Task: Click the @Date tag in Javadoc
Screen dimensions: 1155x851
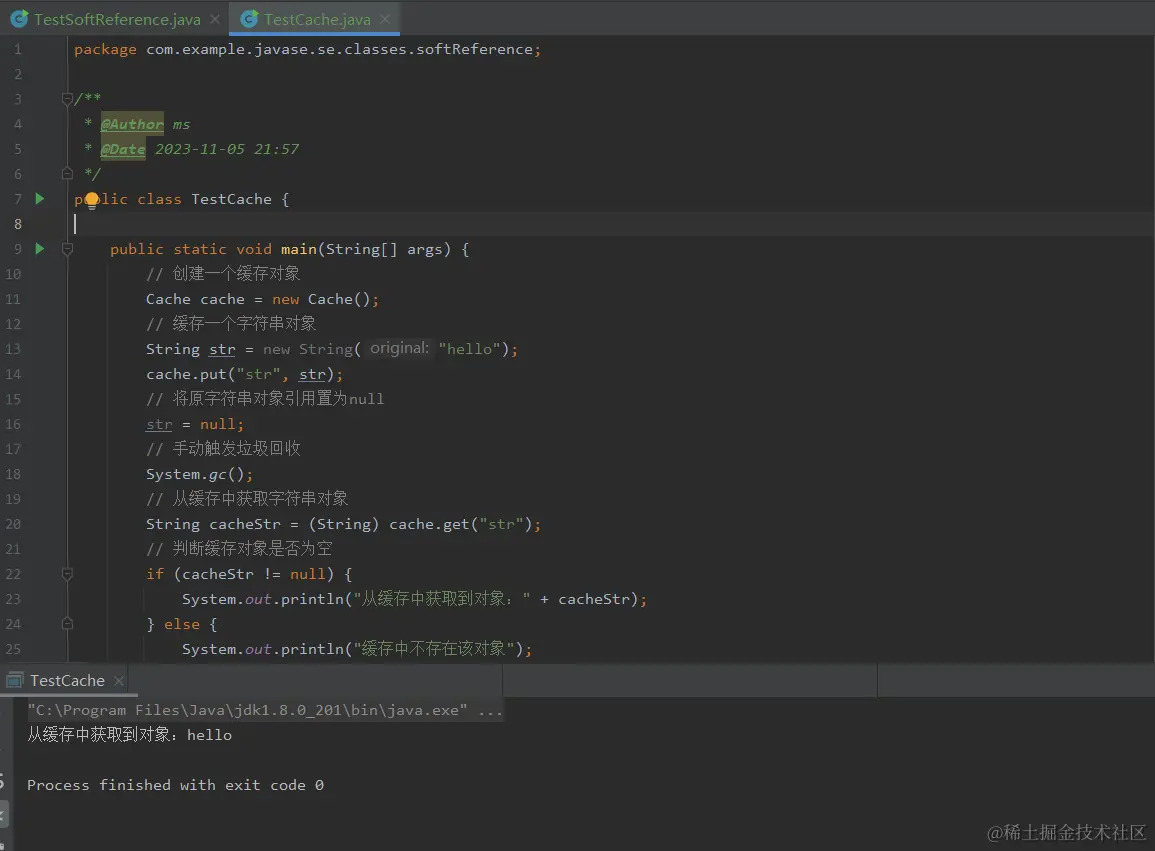Action: 123,150
